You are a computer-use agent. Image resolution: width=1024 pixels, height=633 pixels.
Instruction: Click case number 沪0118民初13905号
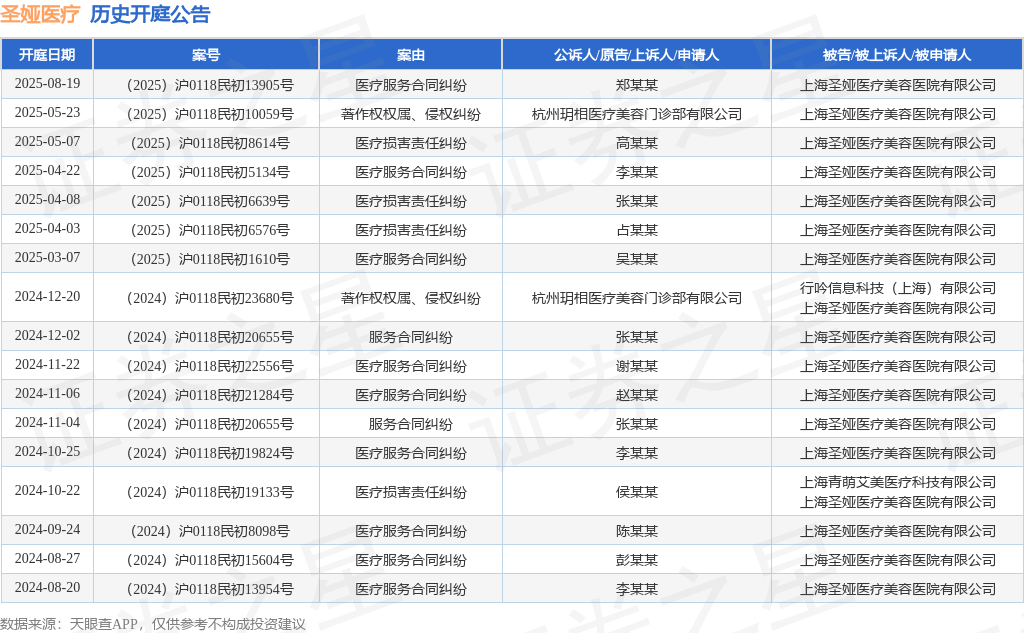click(x=234, y=85)
